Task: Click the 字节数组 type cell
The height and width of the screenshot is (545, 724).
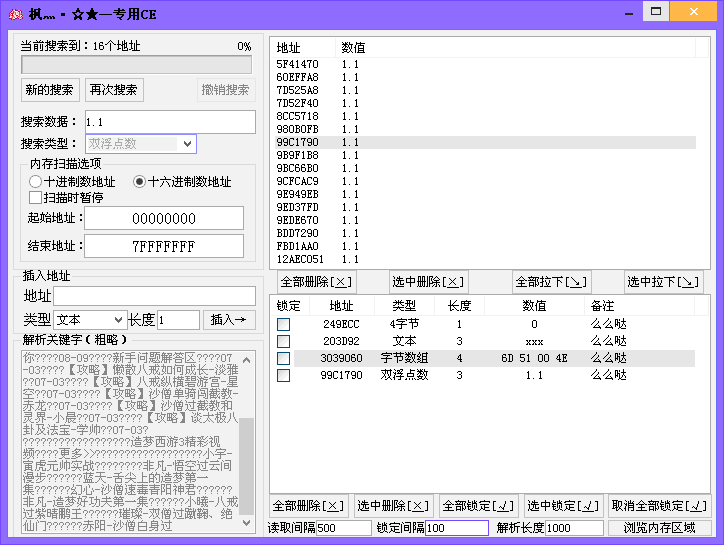Action: point(404,358)
